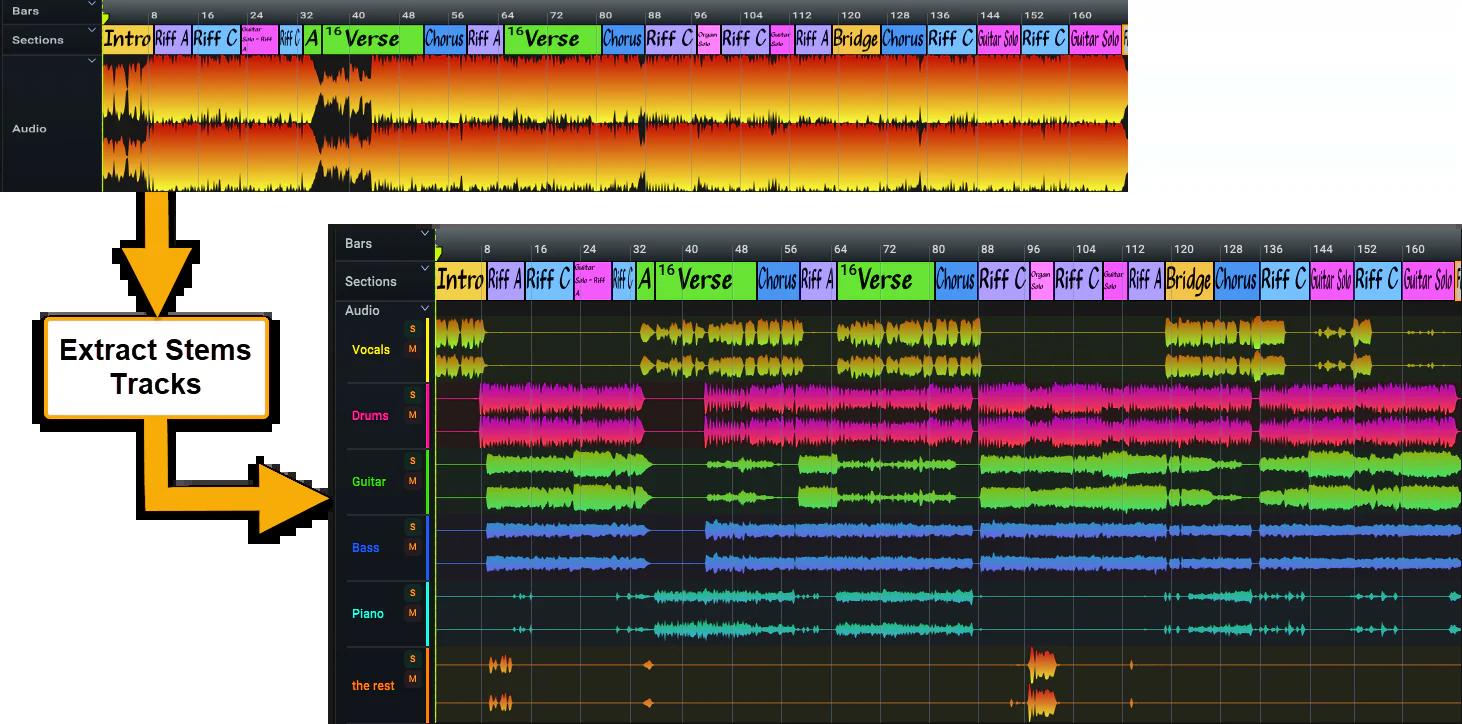Screen dimensions: 1462x724
Task: Solo the Bass stem track
Action: pos(412,527)
